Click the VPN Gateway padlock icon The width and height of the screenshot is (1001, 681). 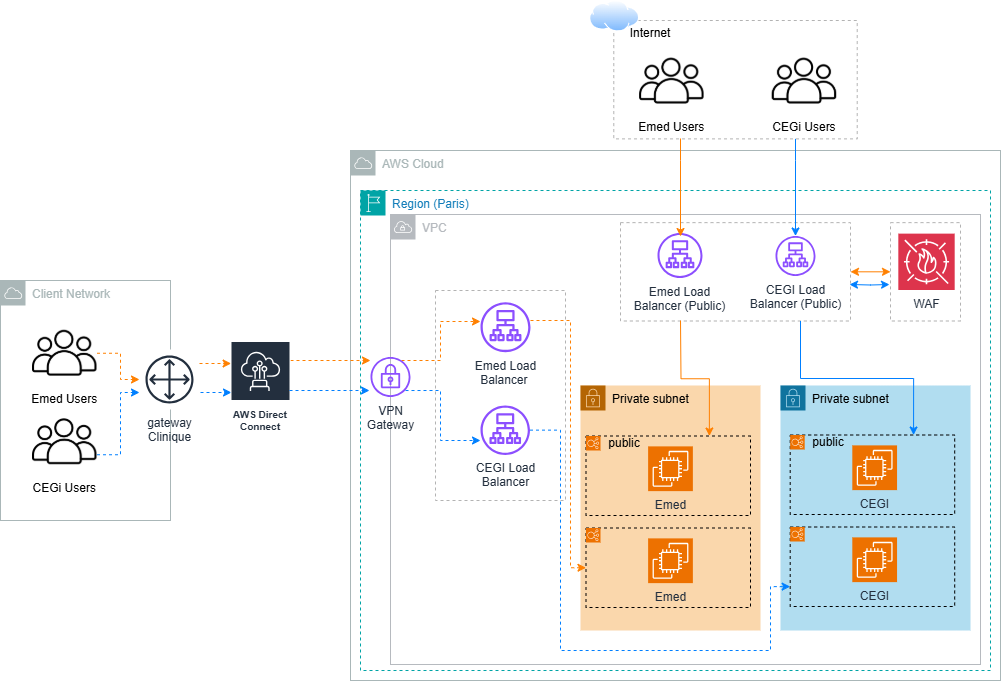pyautogui.click(x=390, y=377)
